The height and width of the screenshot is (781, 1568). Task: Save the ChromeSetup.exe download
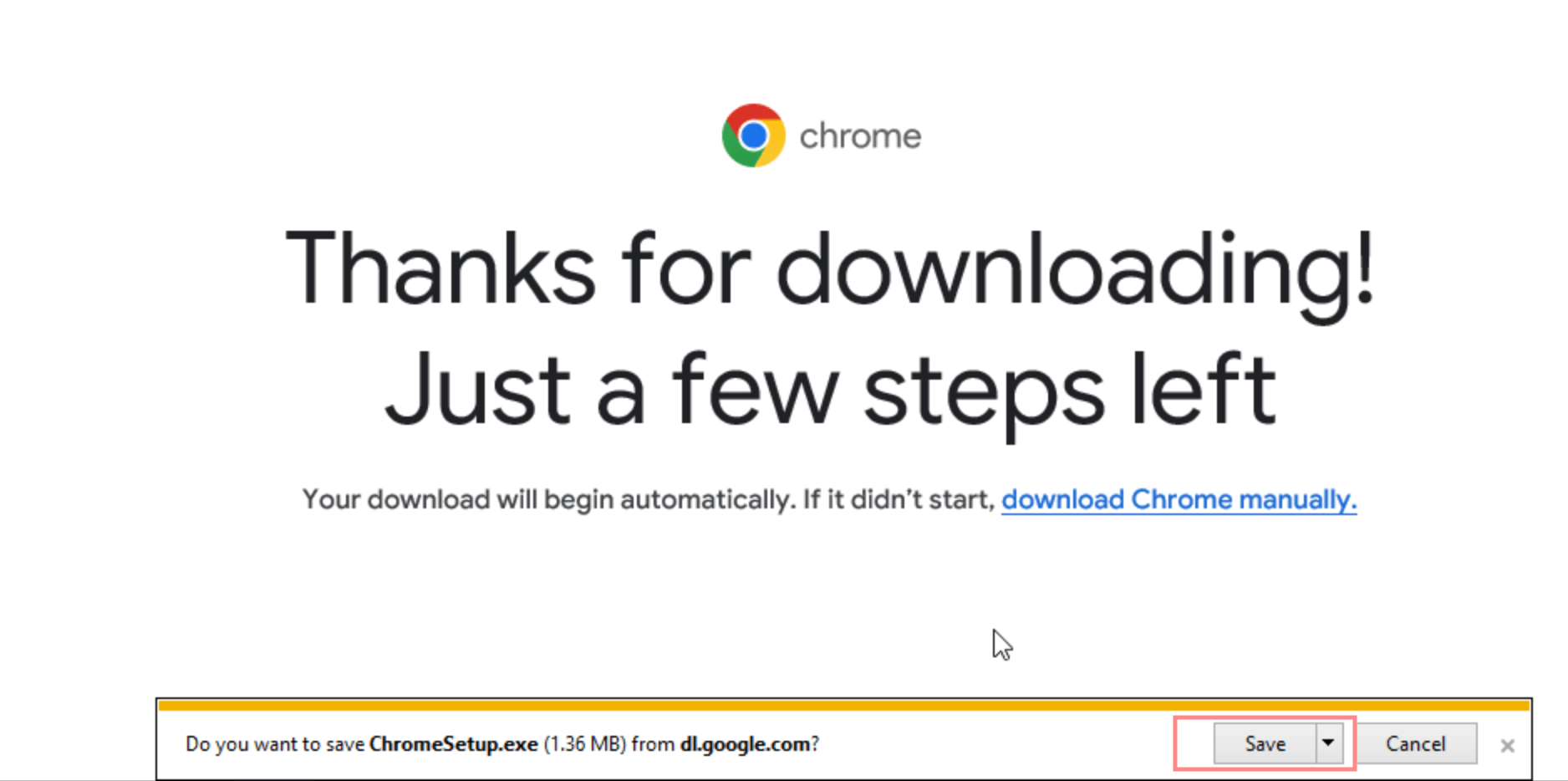click(x=1264, y=744)
